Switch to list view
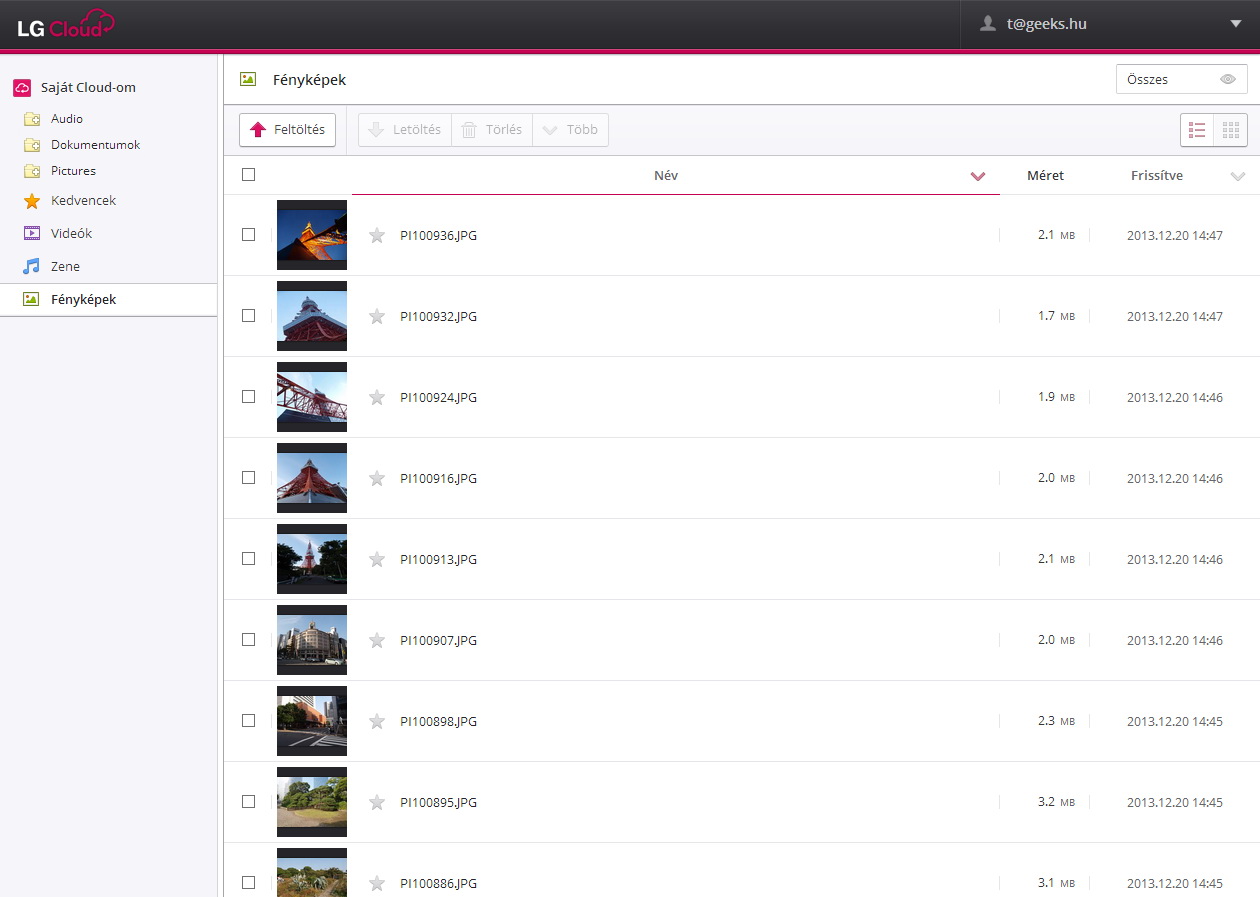The height and width of the screenshot is (897, 1260). click(1197, 130)
